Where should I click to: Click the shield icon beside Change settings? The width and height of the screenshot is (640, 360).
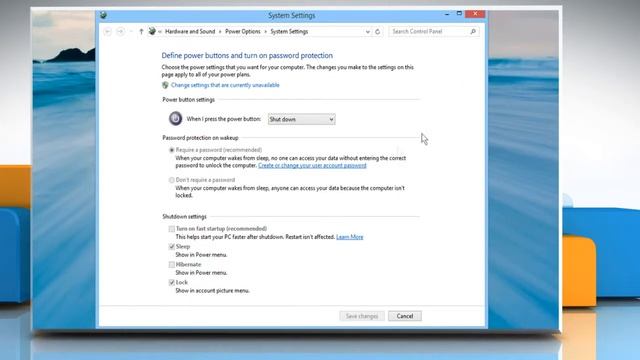165,85
